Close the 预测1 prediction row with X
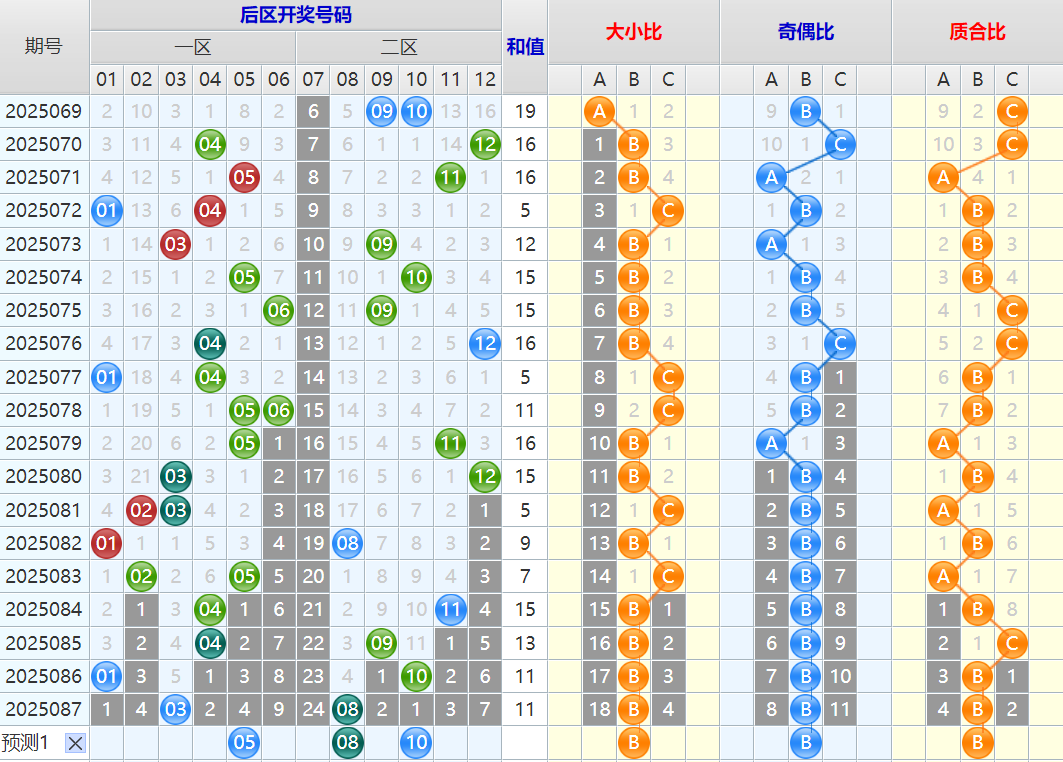Image resolution: width=1063 pixels, height=762 pixels. [x=75, y=744]
